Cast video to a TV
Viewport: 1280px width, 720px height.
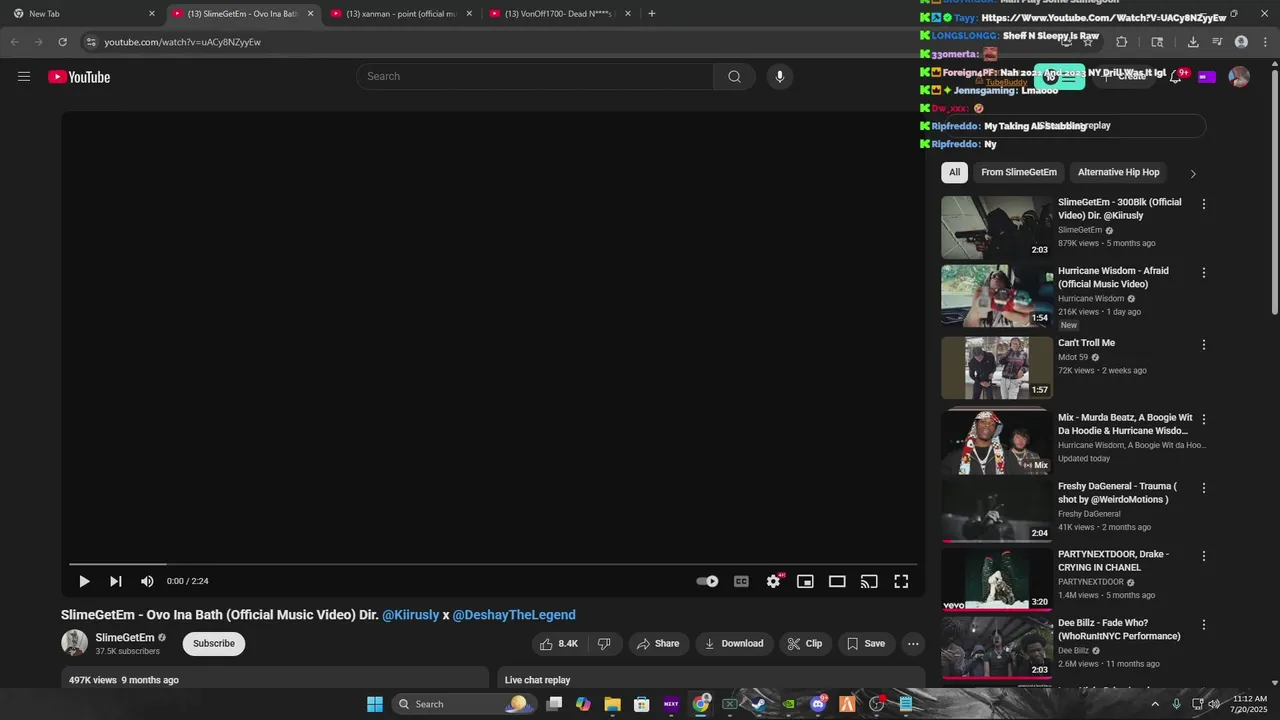click(869, 581)
